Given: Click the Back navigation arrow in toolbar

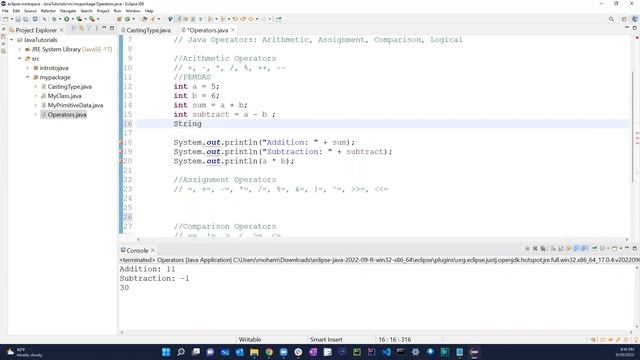Looking at the screenshot, I should click(x=251, y=19).
